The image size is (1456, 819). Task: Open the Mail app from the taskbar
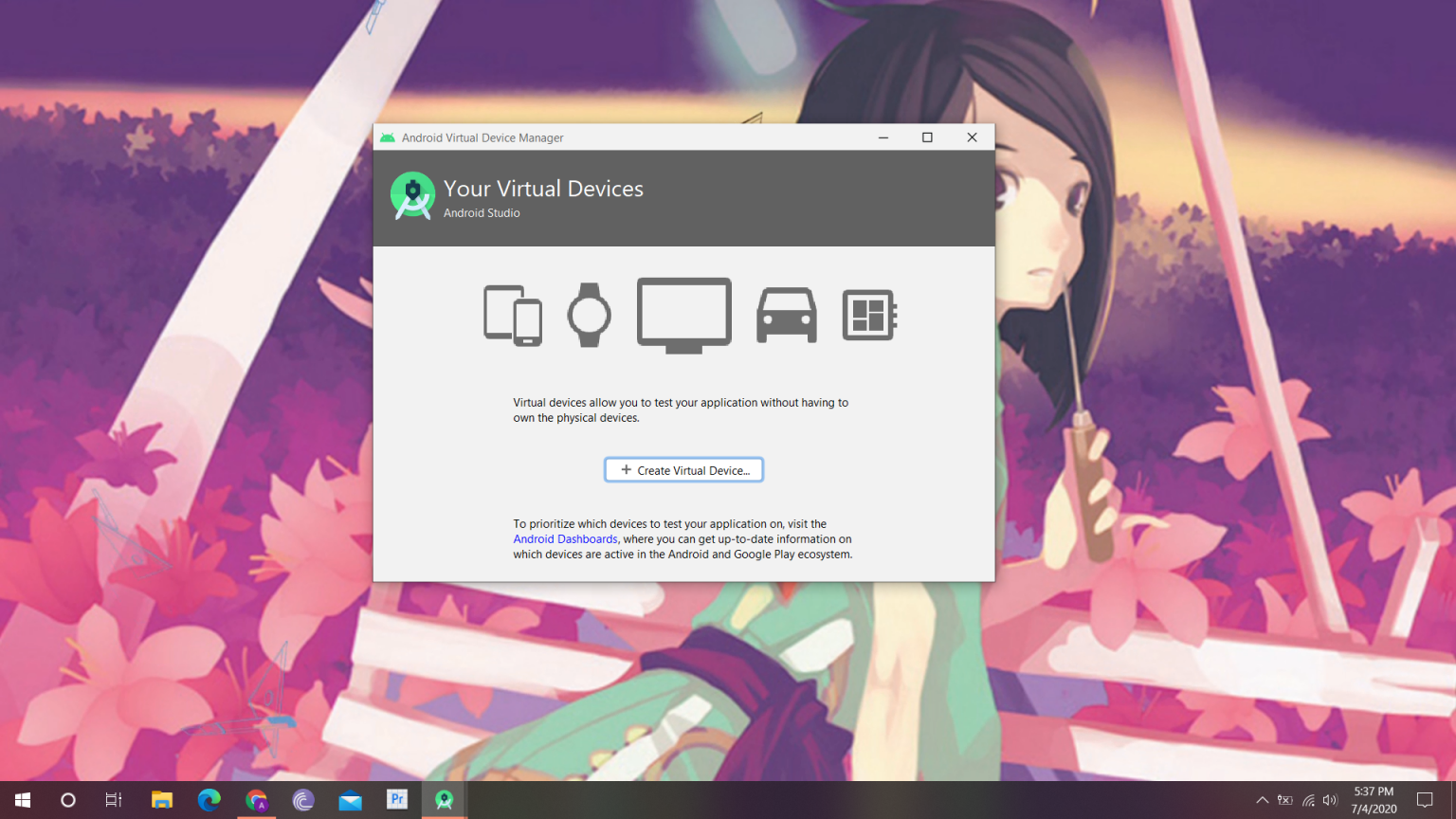(350, 799)
